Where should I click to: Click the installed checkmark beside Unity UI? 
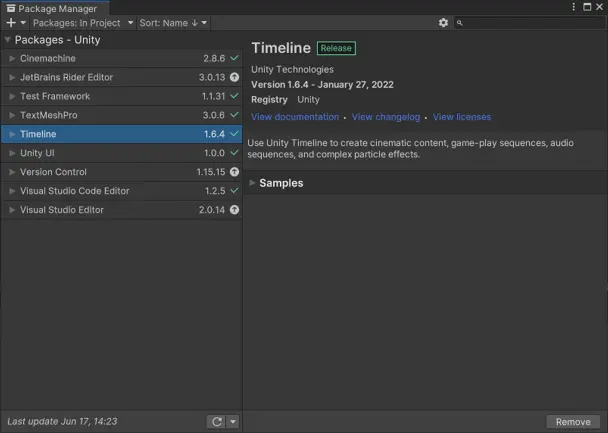tap(234, 153)
